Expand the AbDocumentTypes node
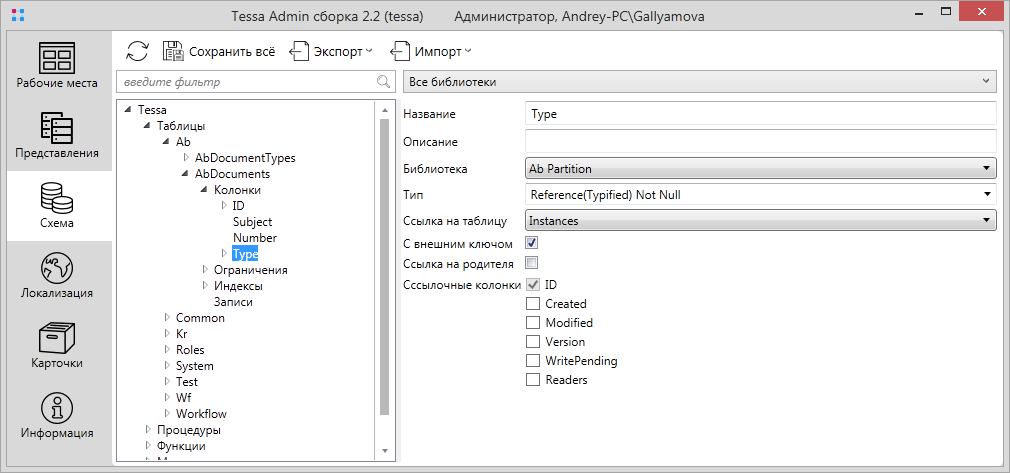 tap(187, 157)
